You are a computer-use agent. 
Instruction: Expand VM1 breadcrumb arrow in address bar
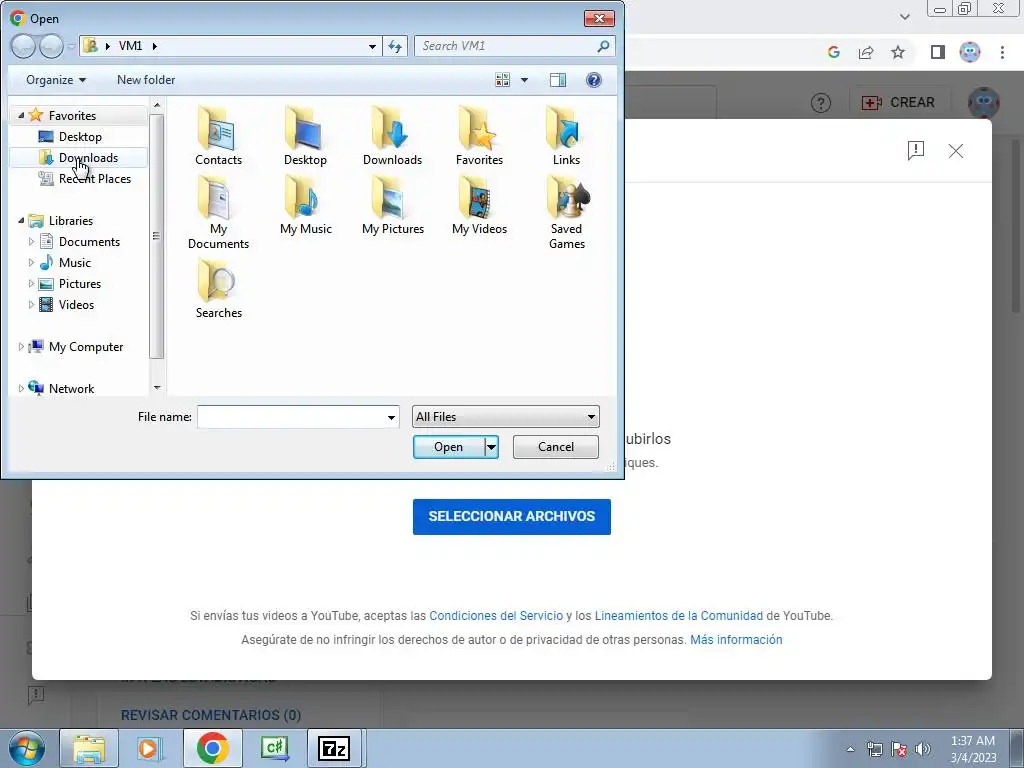coord(155,46)
